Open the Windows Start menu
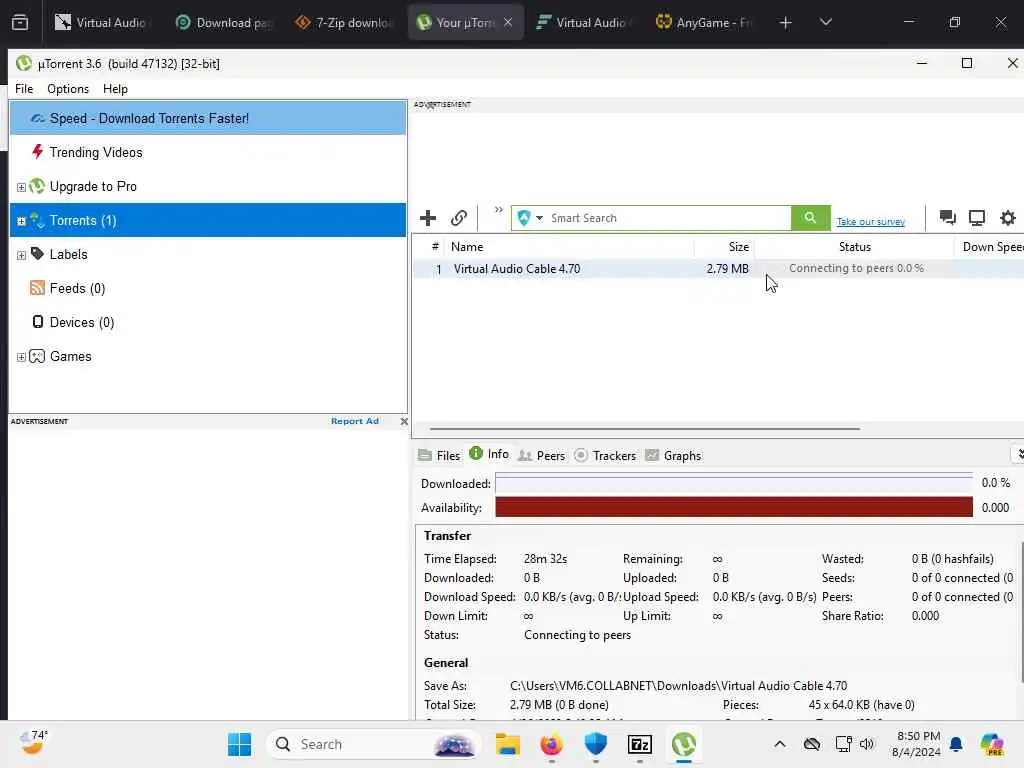The image size is (1024, 768). click(x=239, y=744)
